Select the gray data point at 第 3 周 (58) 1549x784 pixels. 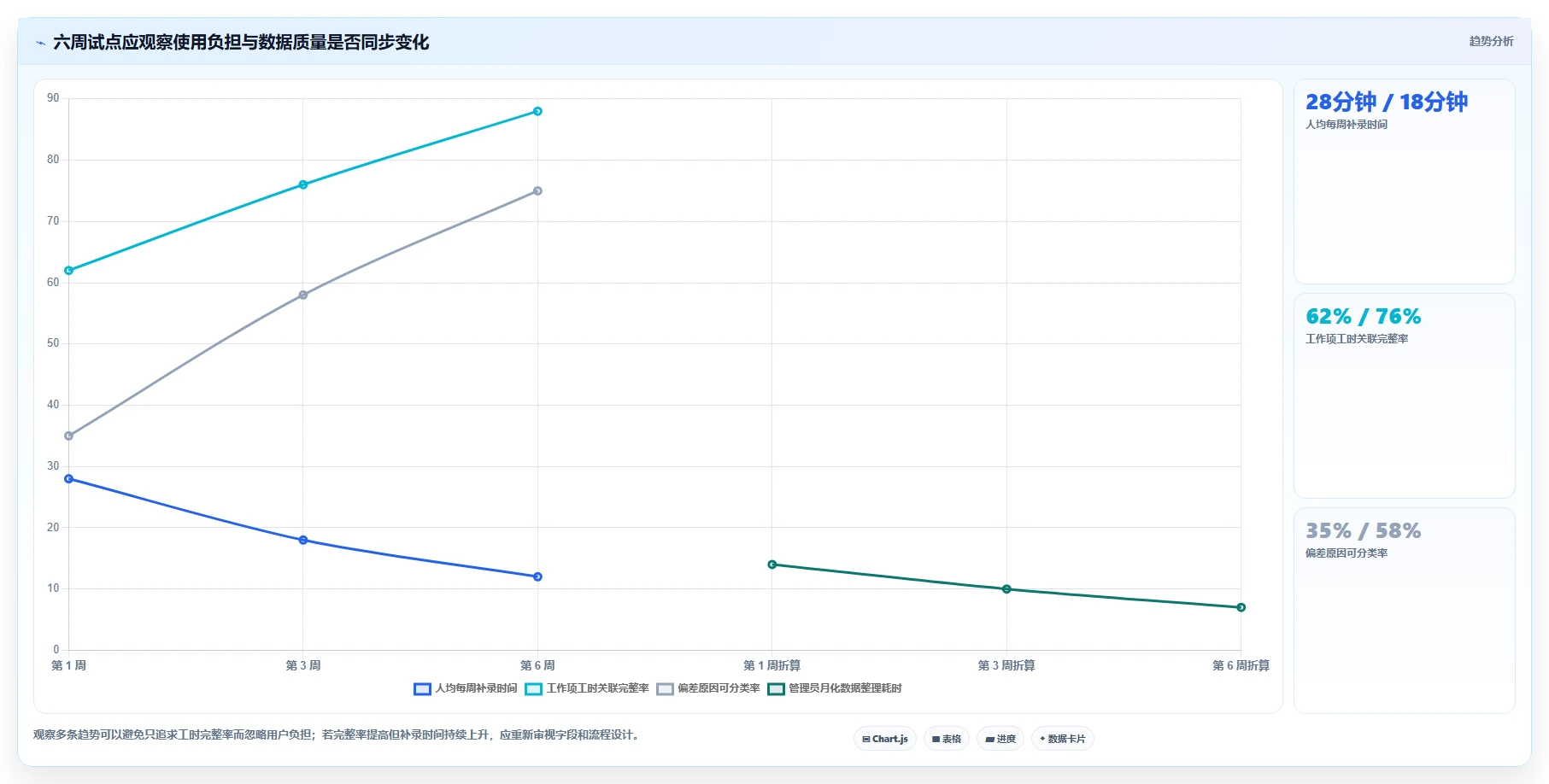click(x=303, y=295)
